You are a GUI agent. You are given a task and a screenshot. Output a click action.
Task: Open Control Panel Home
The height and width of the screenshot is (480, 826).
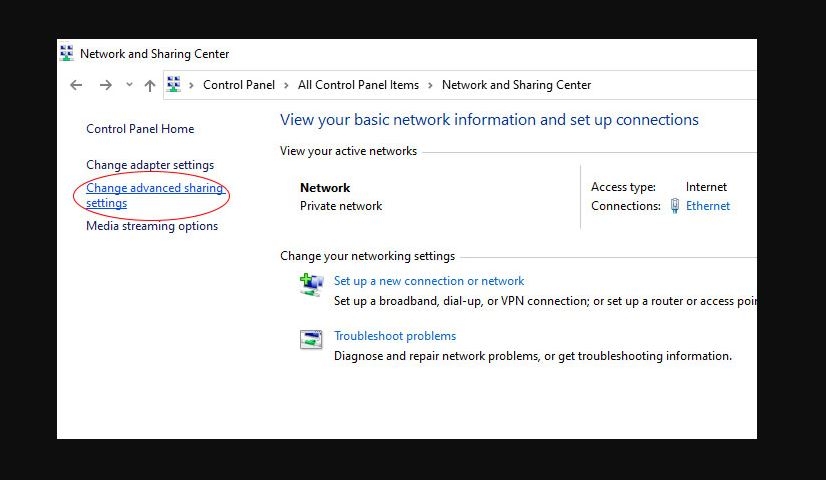140,129
